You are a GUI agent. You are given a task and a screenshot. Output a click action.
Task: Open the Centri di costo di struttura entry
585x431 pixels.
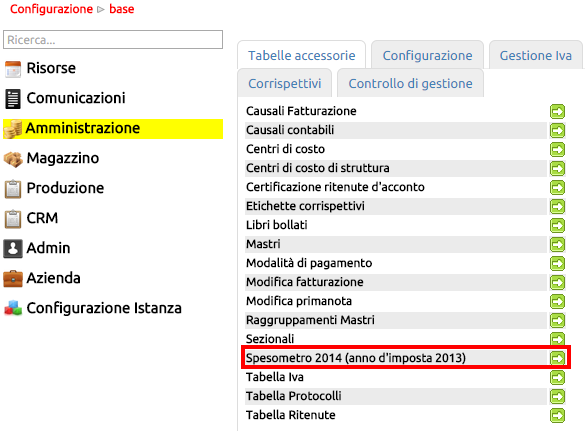[x=317, y=168]
